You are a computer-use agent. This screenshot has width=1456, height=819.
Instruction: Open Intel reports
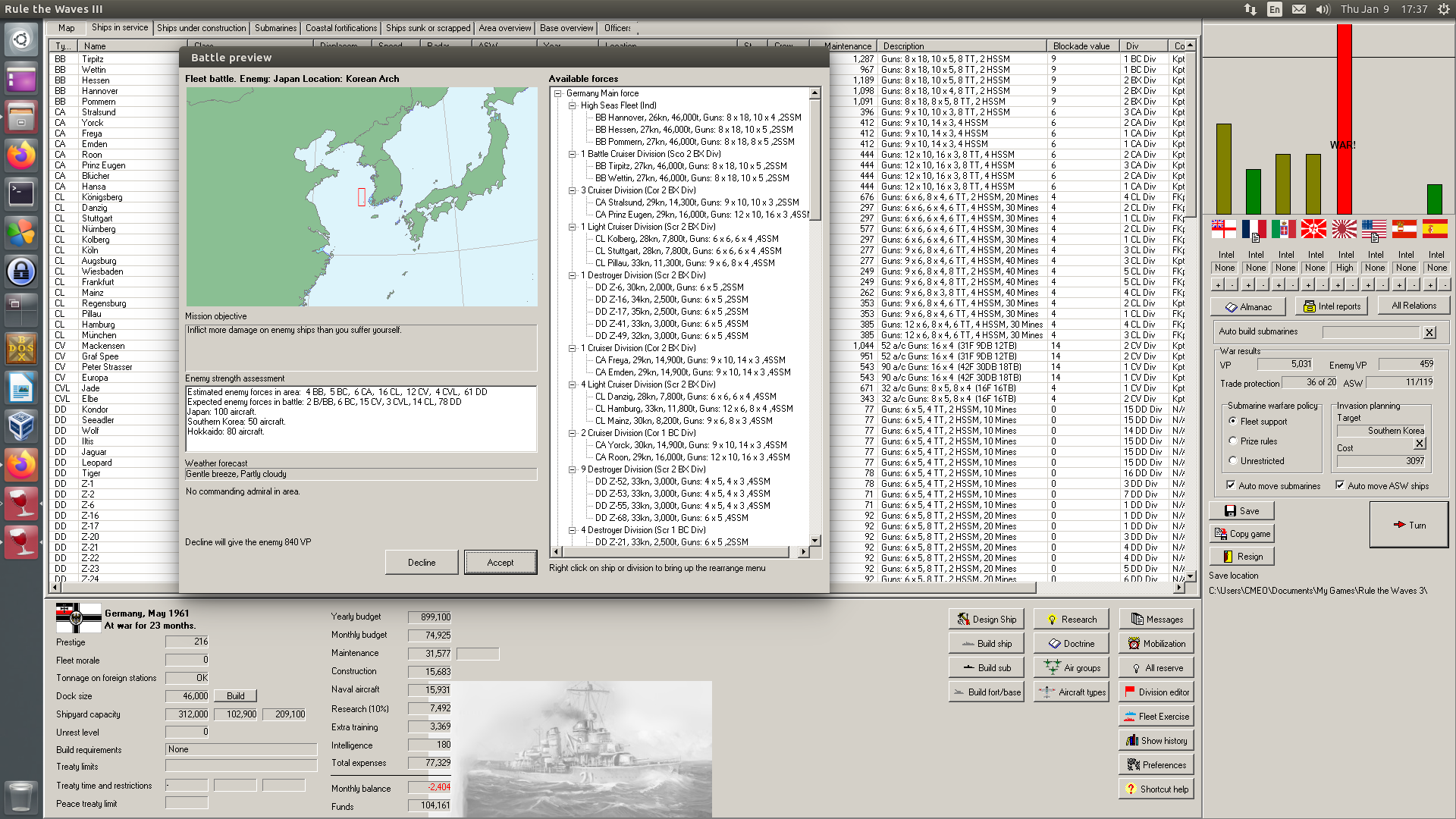[1332, 306]
